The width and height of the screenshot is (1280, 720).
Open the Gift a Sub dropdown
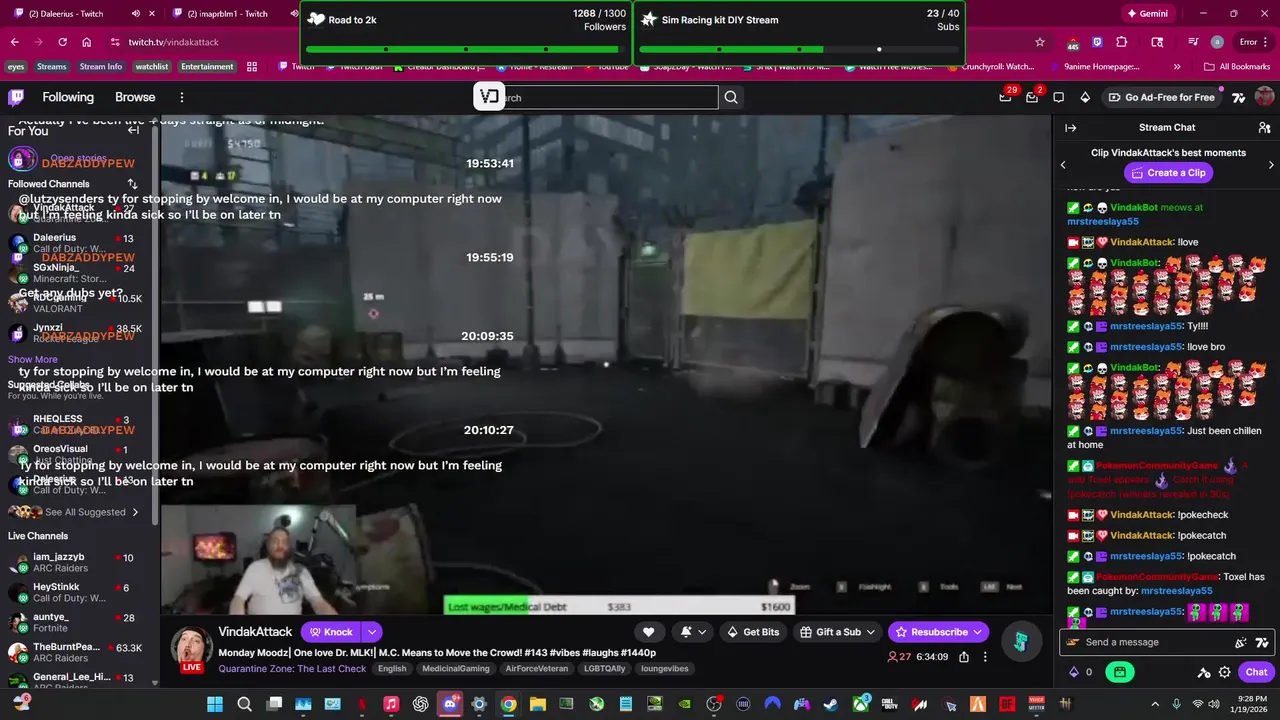click(x=839, y=632)
